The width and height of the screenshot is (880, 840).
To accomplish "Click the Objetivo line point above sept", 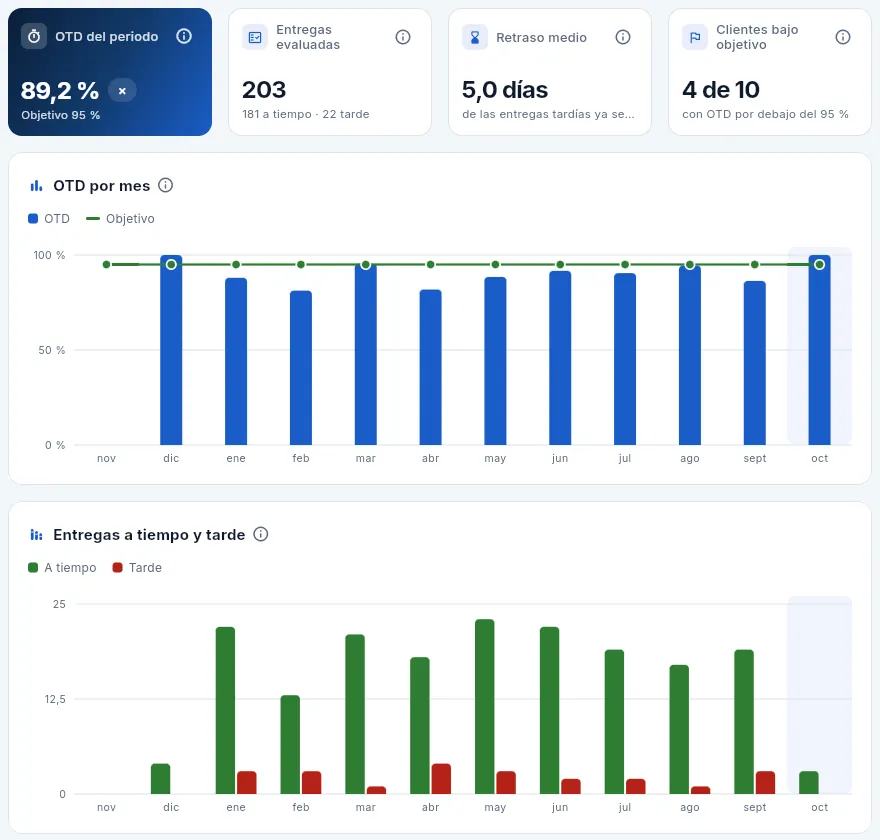I will point(755,264).
